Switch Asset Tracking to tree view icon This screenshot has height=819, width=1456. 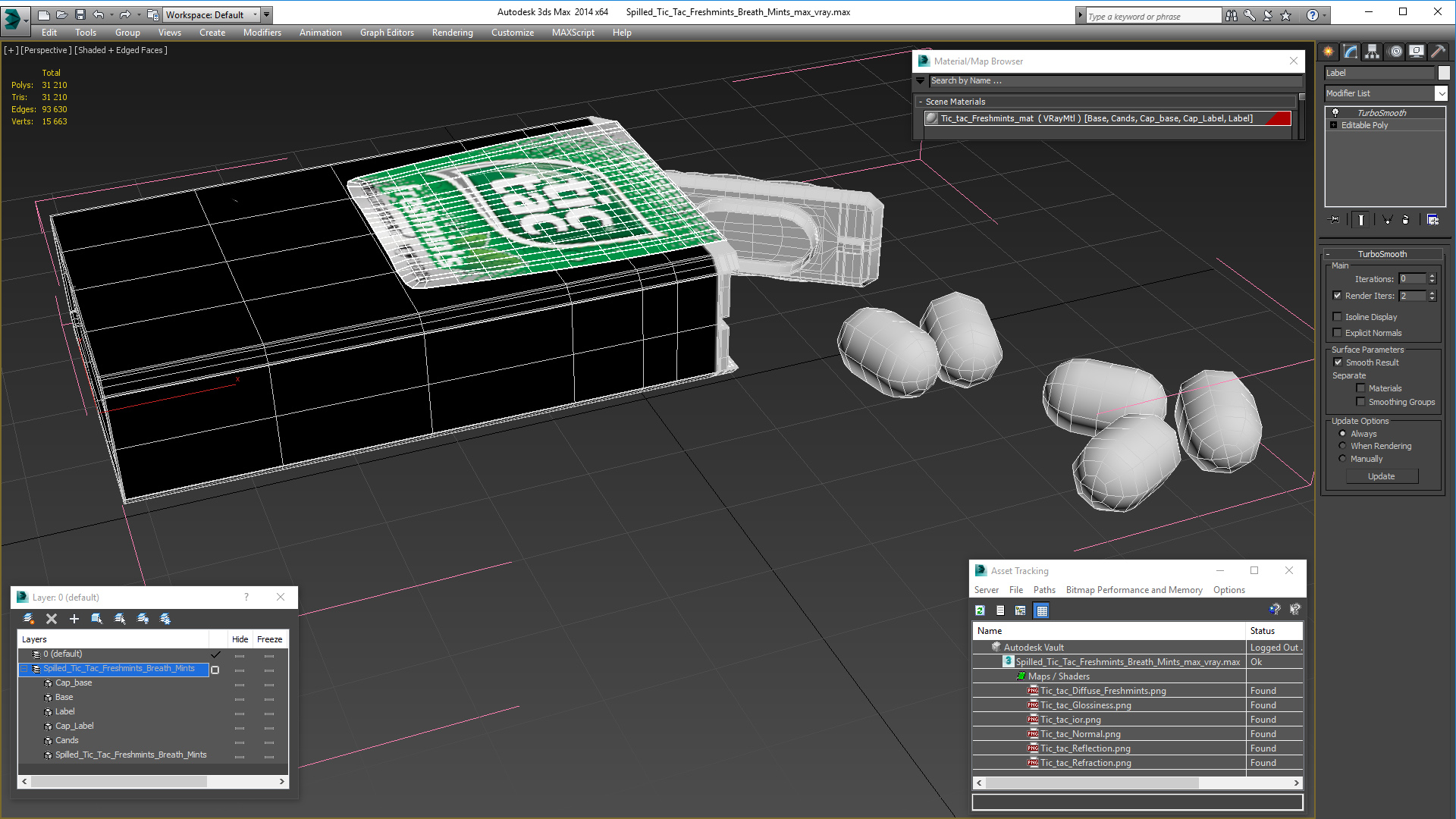click(1021, 610)
